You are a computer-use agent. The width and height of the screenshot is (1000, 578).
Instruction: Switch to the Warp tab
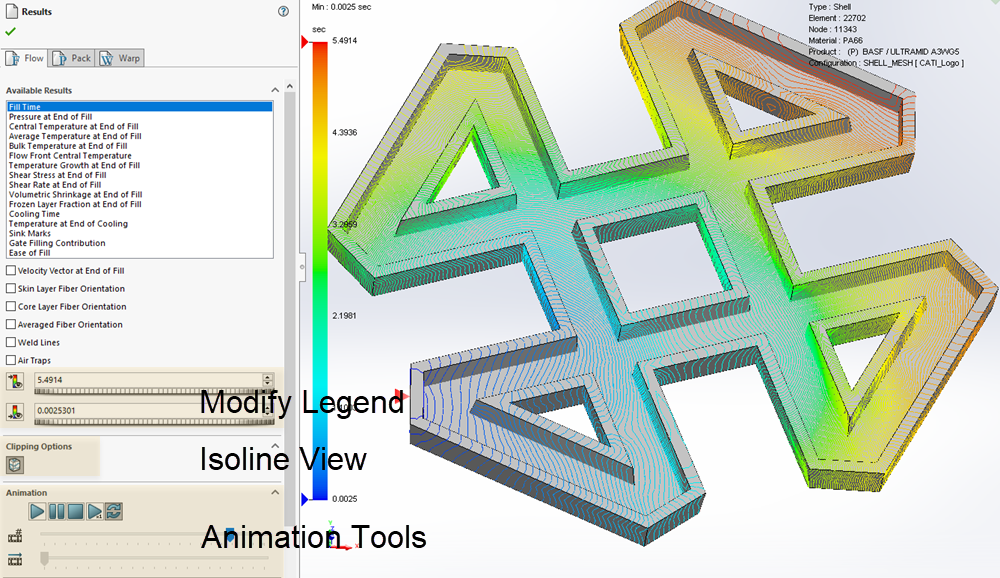(120, 58)
